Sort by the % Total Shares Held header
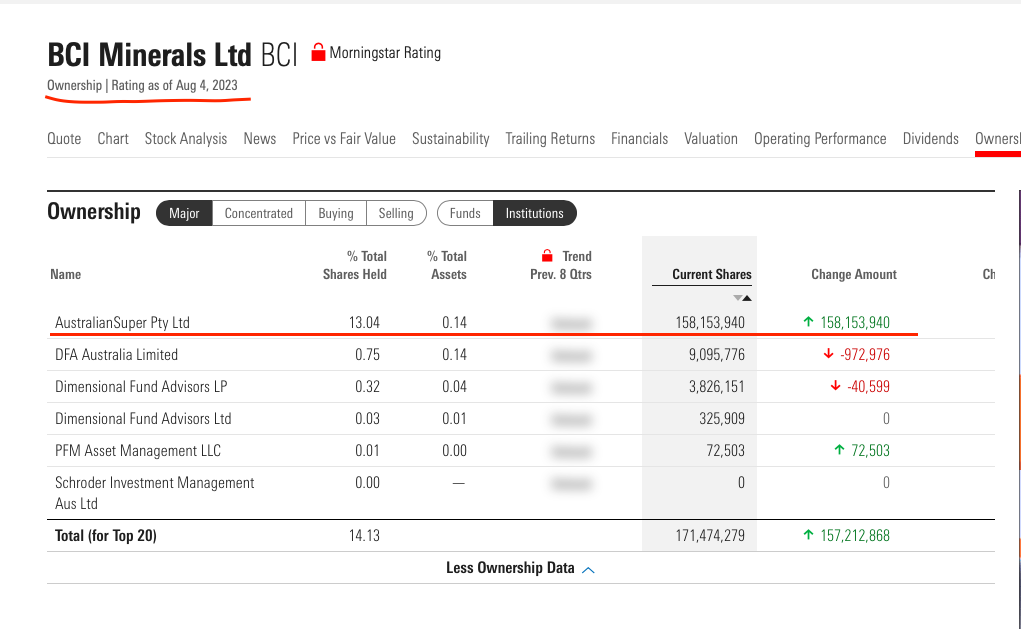 click(355, 265)
